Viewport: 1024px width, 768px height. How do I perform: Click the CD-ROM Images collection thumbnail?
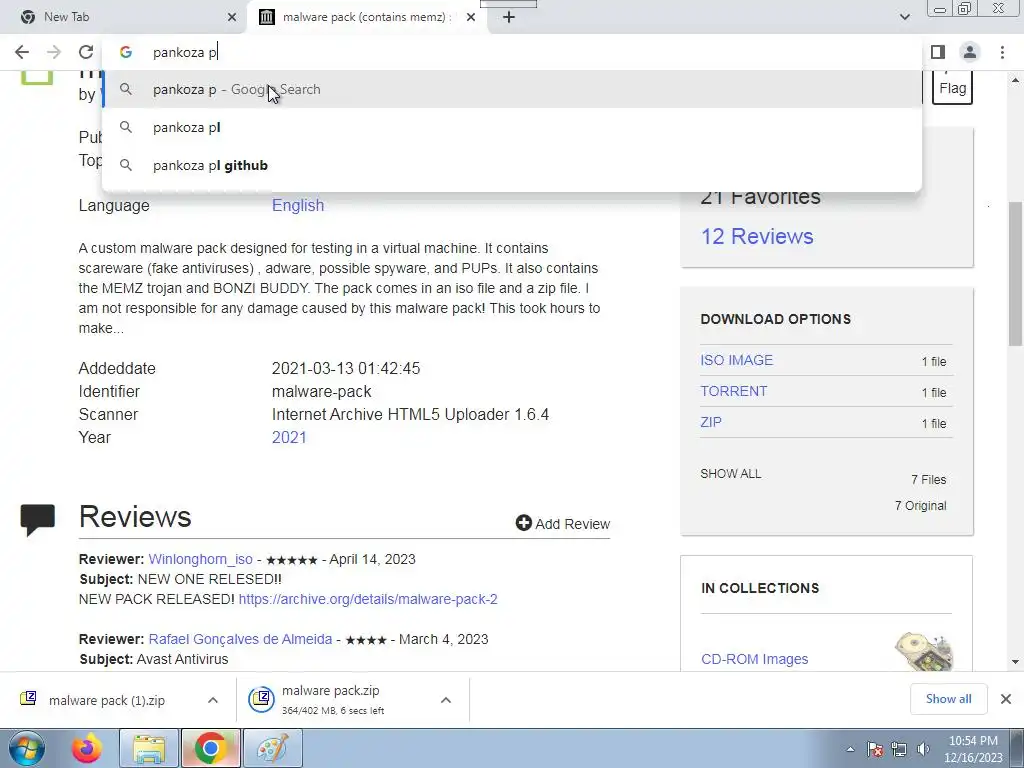(x=923, y=651)
